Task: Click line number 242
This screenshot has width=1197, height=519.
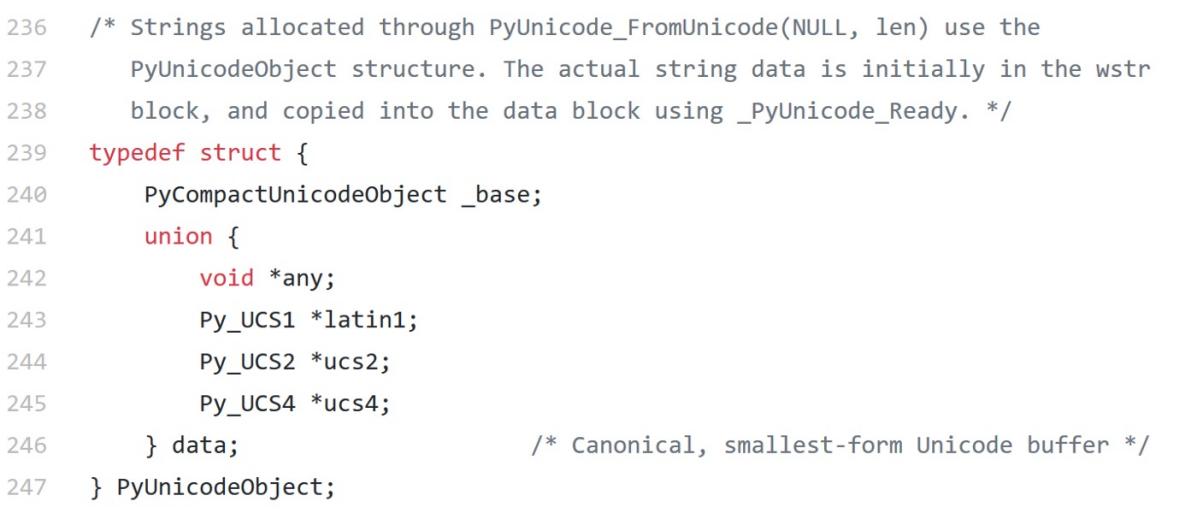Action: tap(27, 278)
